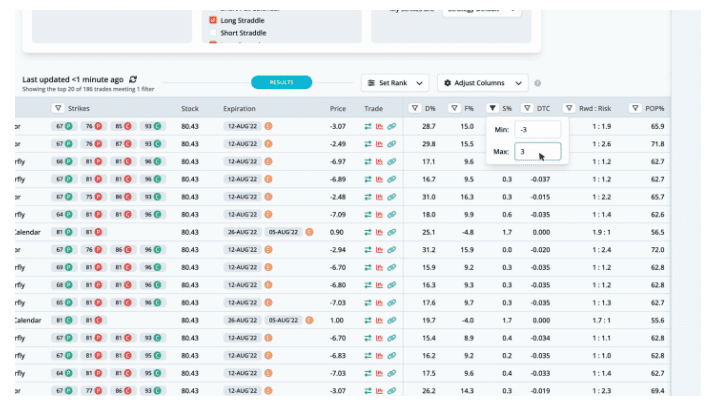Click the refresh icon beside Last updated

[x=133, y=79]
